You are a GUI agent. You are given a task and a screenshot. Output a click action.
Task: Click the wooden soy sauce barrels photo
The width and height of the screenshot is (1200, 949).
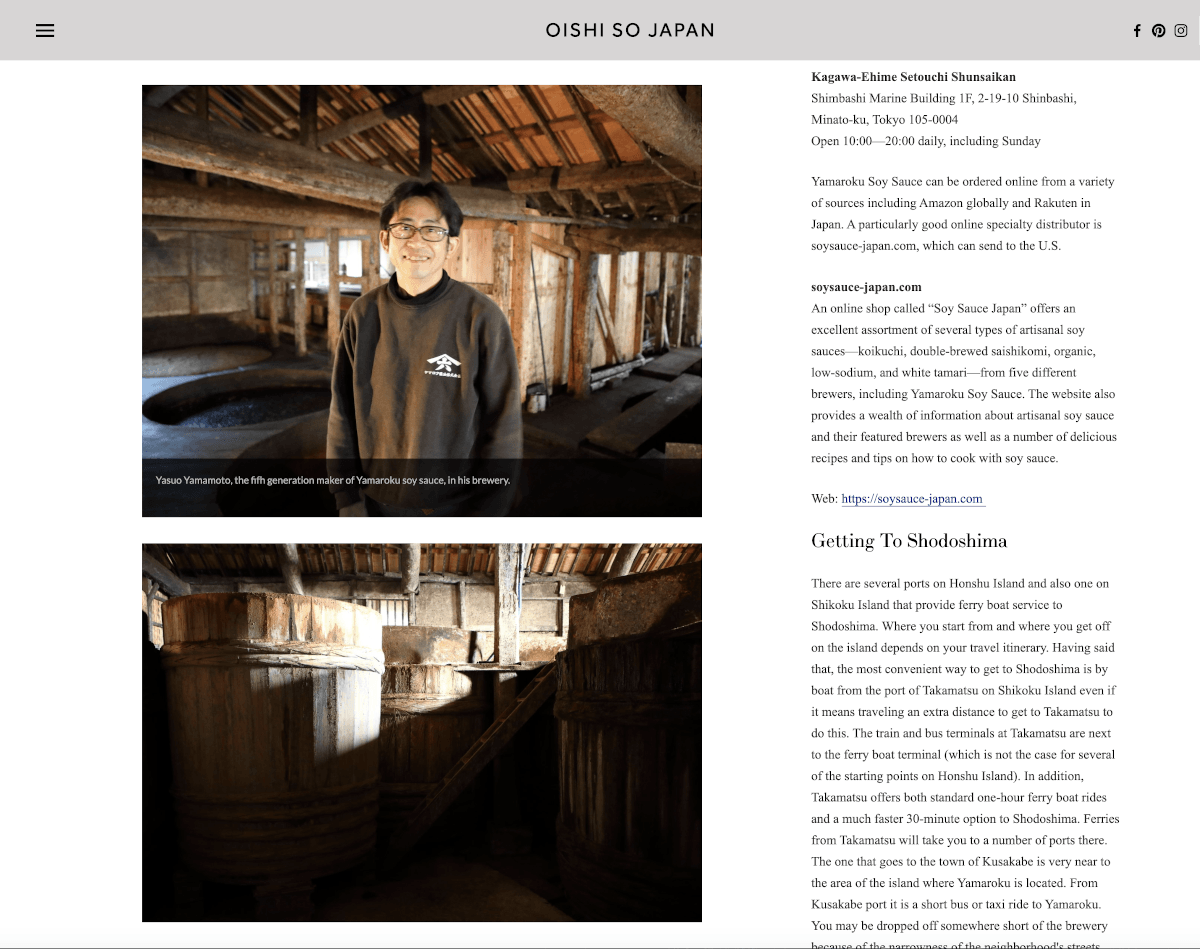pyautogui.click(x=422, y=733)
